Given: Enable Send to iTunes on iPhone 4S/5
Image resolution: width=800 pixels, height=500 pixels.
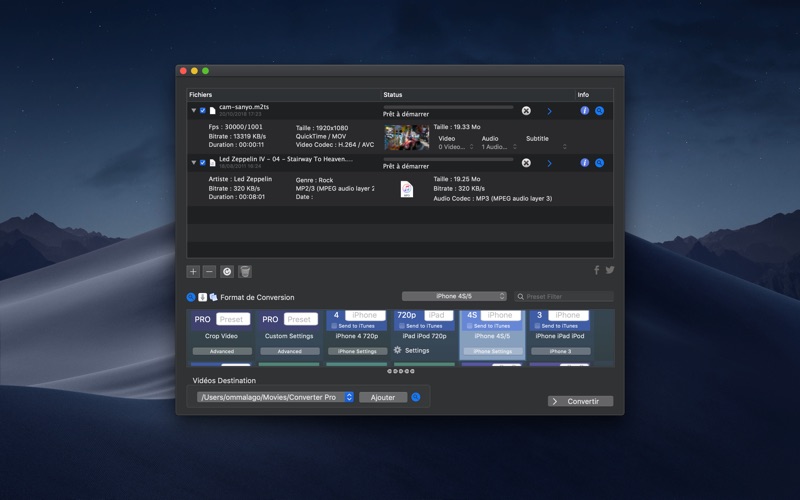Looking at the screenshot, I should pos(469,326).
